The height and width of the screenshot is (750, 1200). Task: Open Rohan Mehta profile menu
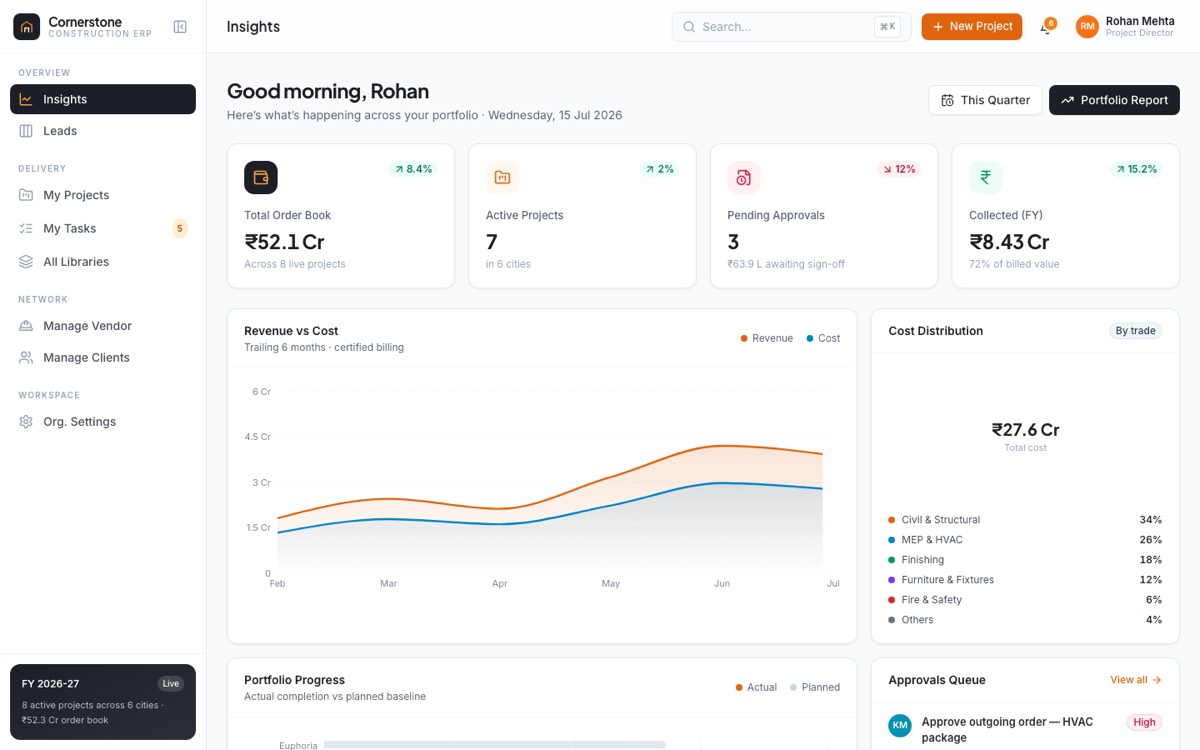point(1127,27)
